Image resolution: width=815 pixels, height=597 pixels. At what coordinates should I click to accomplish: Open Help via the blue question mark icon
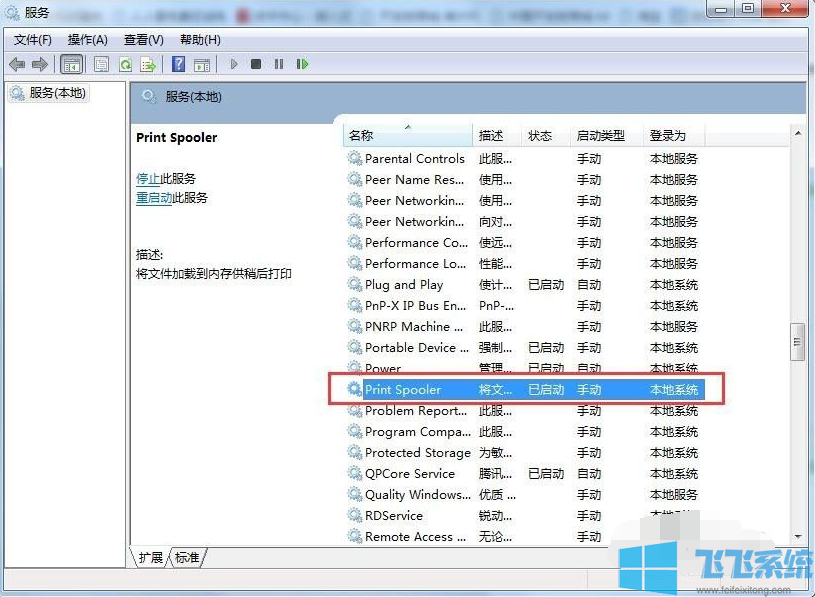[x=178, y=63]
